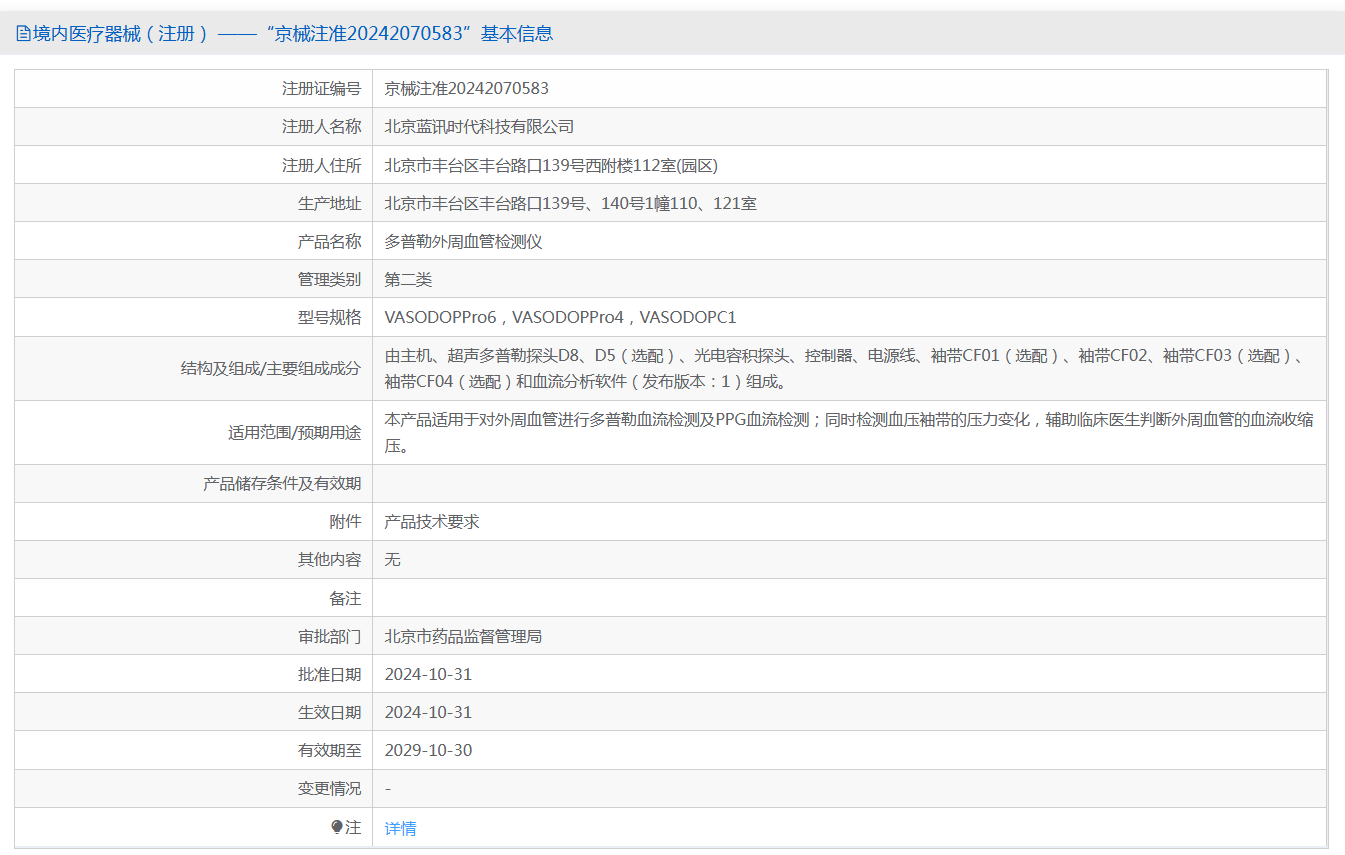Select the 审批部门 label

[x=329, y=636]
